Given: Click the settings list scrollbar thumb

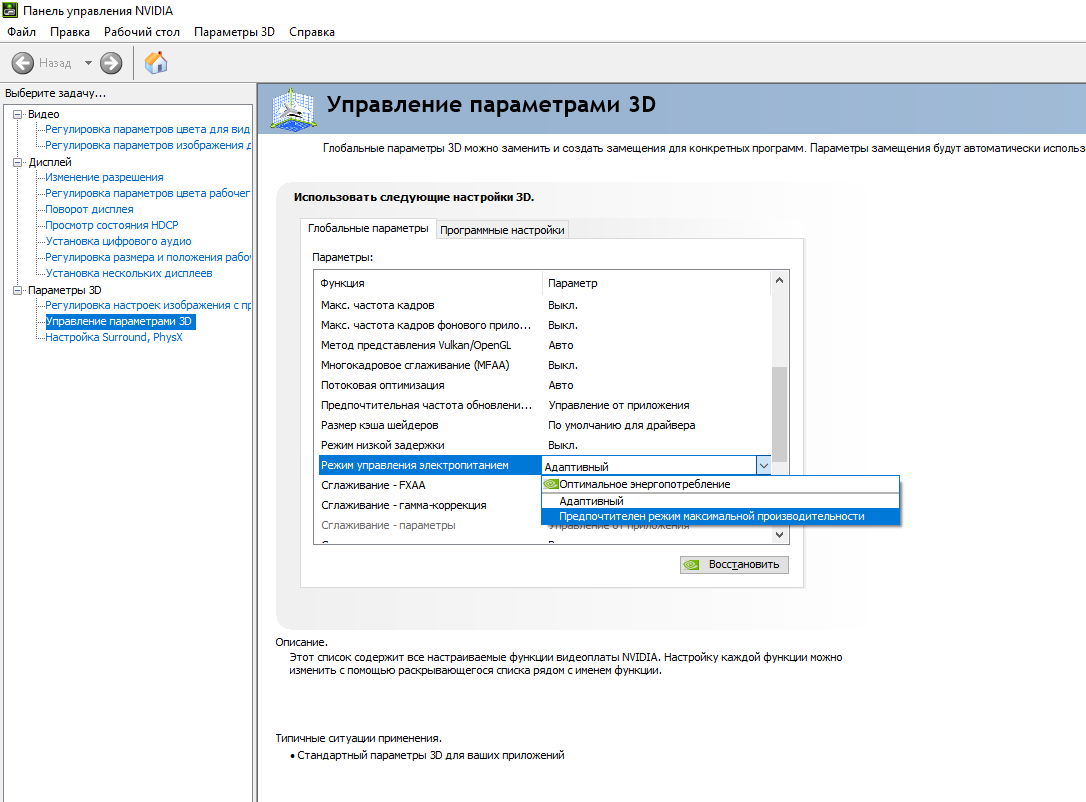Looking at the screenshot, I should [x=780, y=414].
